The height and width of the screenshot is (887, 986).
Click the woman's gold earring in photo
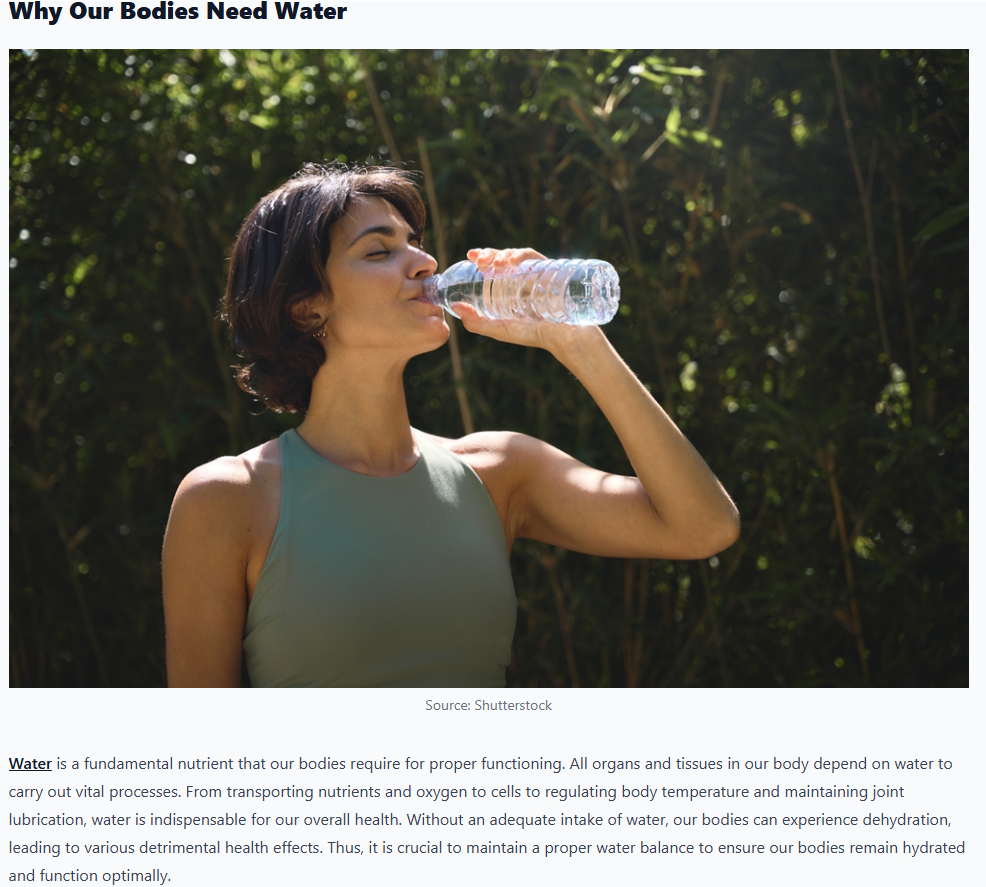(x=321, y=333)
